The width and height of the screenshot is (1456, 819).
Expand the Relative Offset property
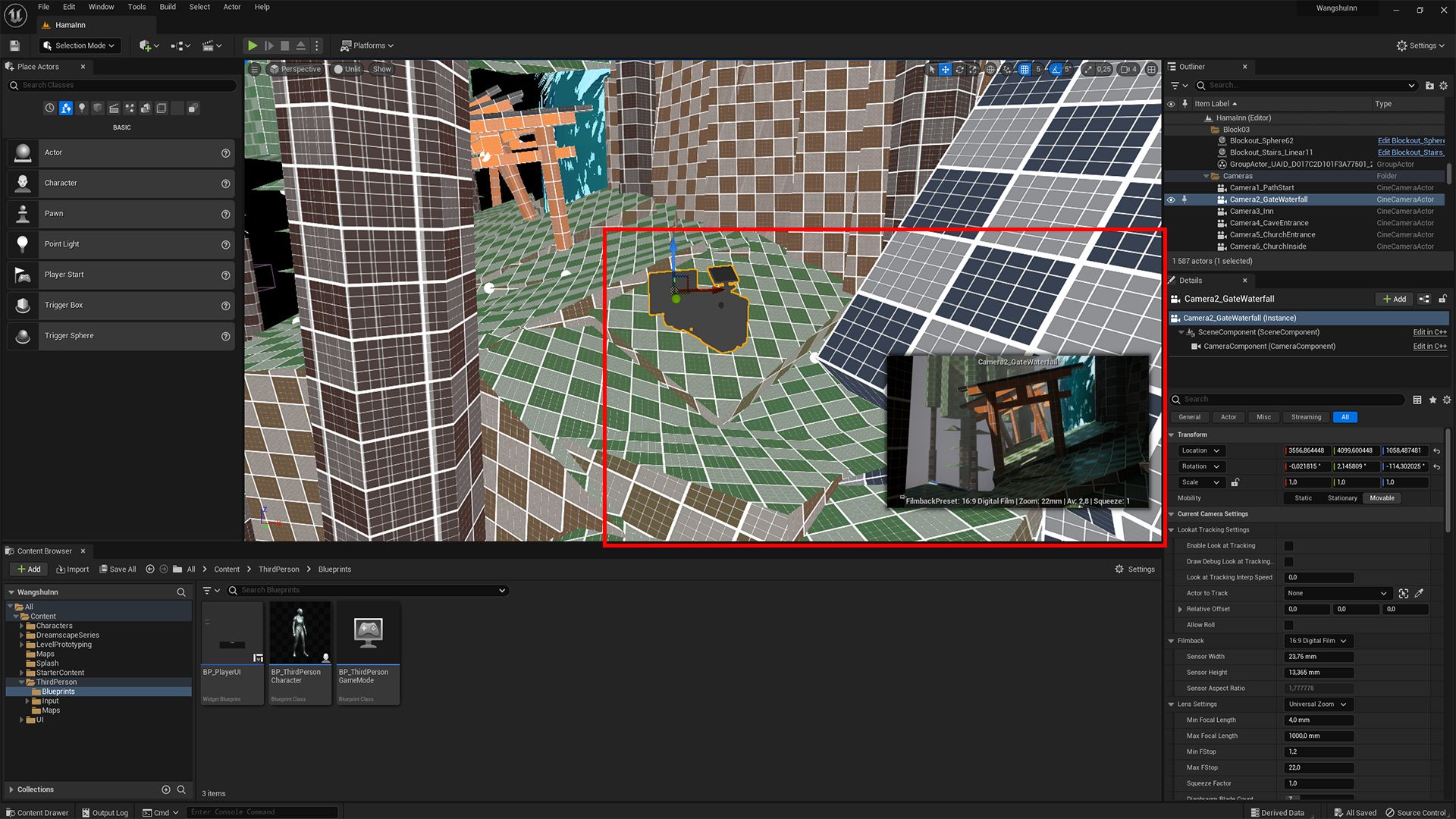pyautogui.click(x=1180, y=609)
